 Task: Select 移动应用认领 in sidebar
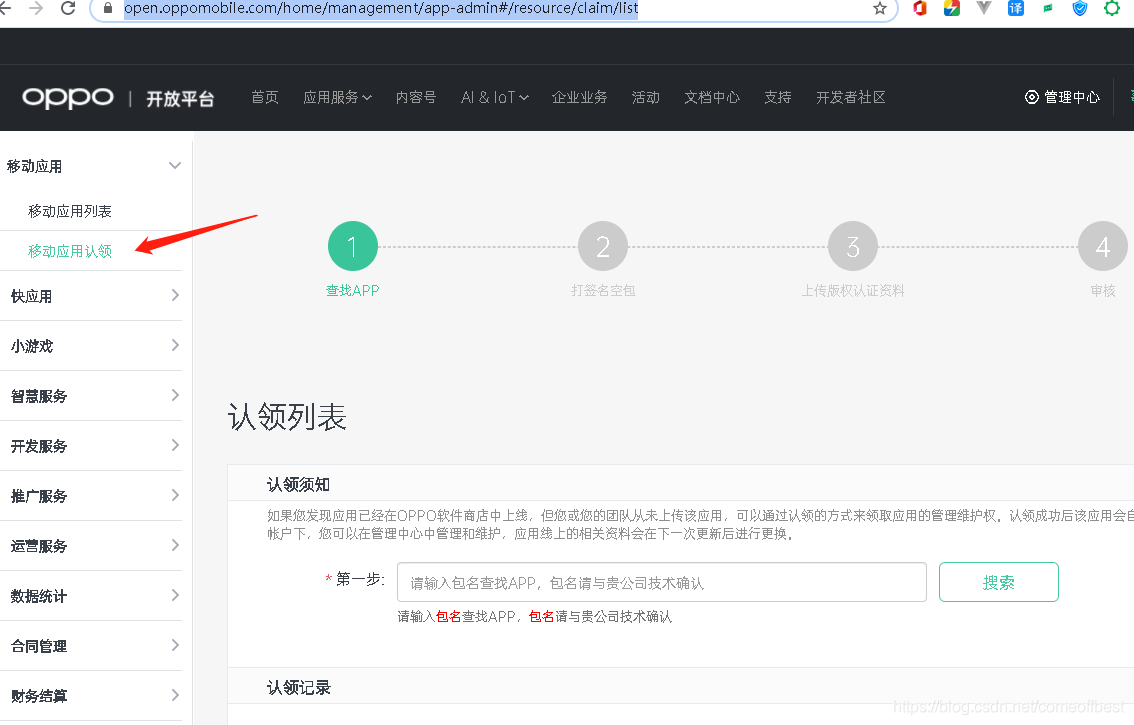point(69,250)
